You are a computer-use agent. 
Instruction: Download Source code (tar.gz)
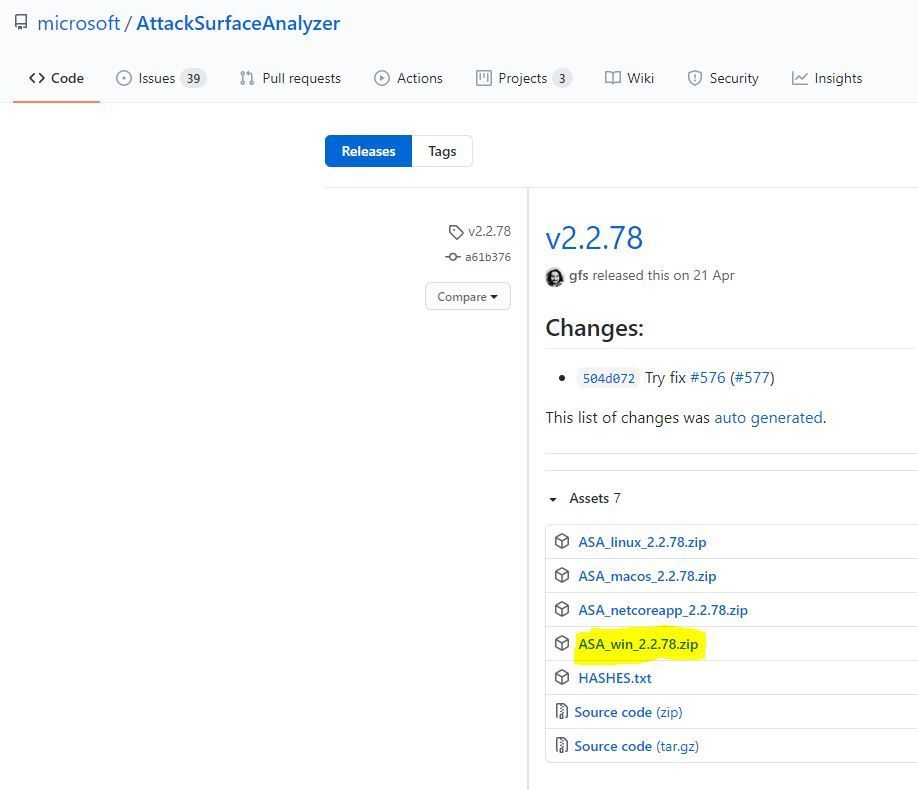tap(636, 746)
